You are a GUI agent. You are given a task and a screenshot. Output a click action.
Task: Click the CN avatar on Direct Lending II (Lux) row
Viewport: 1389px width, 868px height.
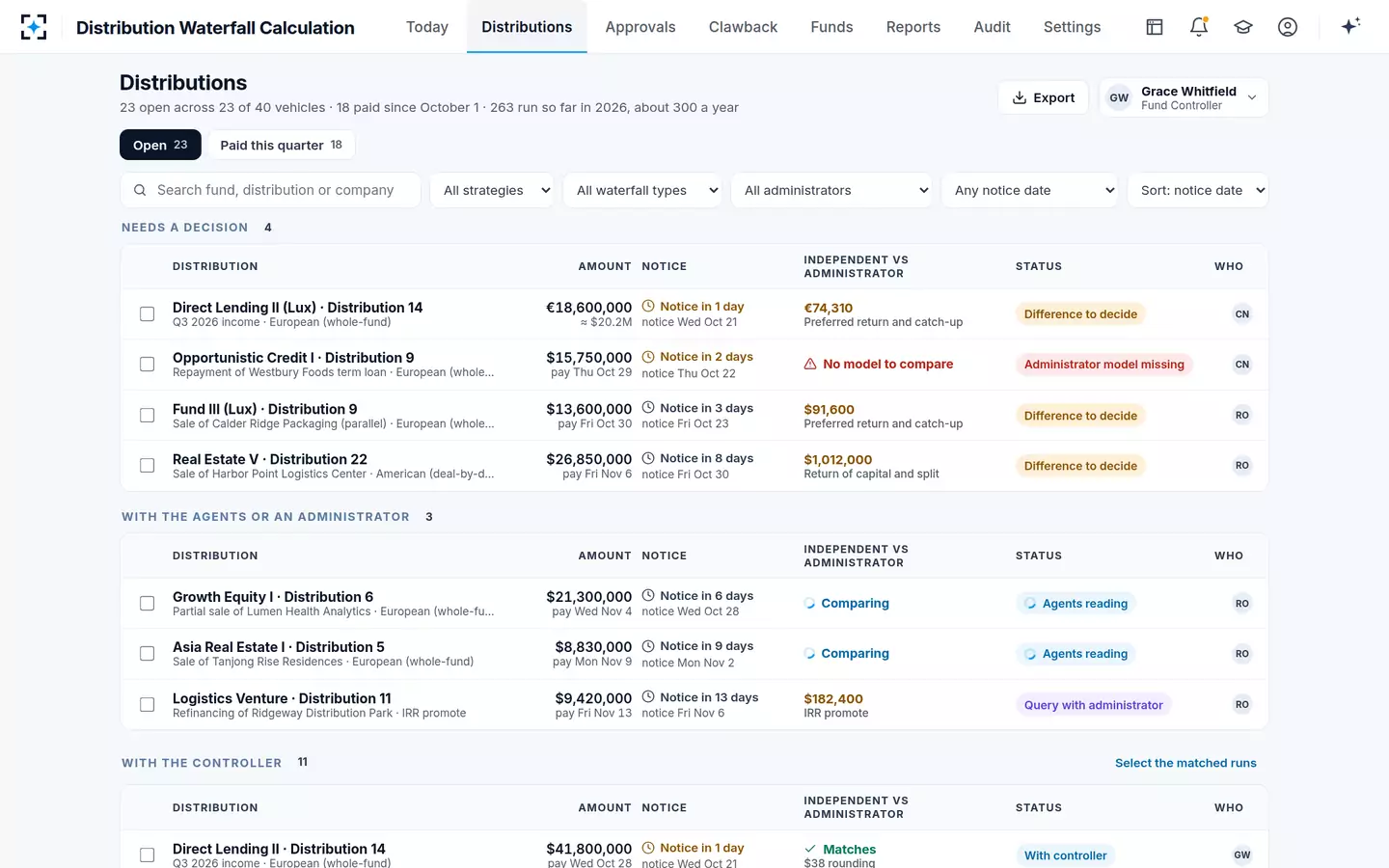(x=1242, y=314)
